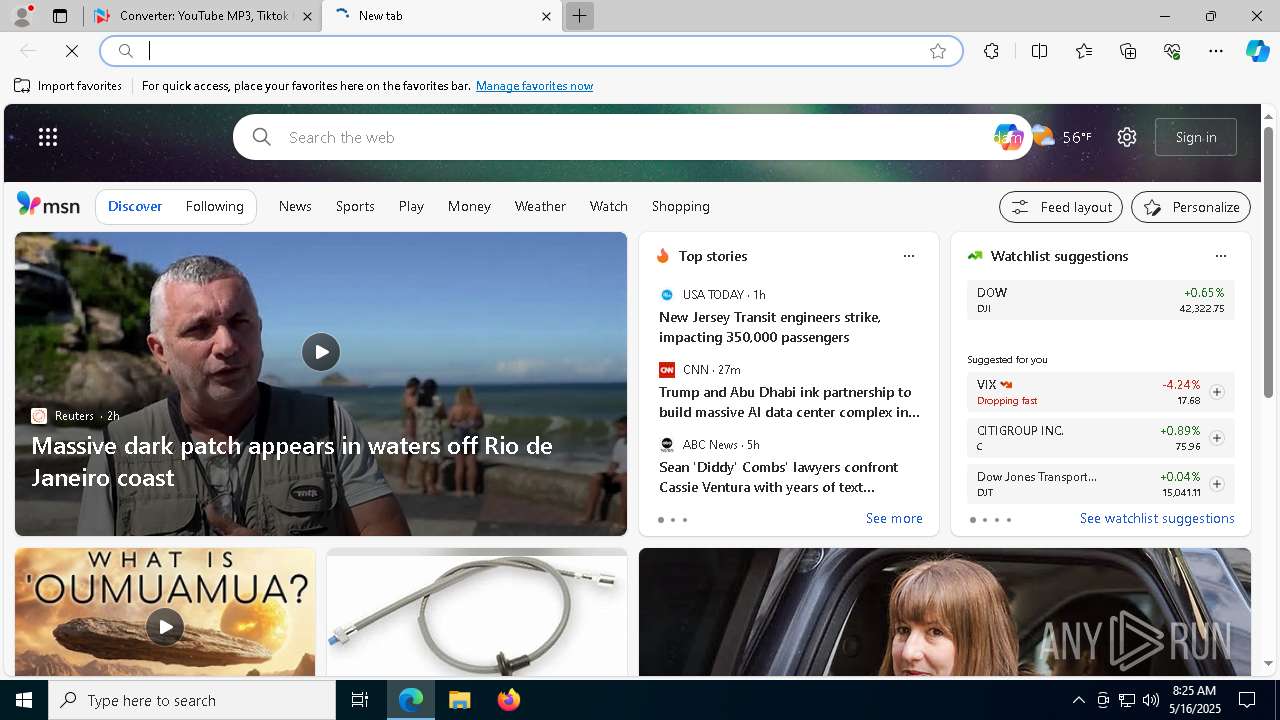Select the Discover feed tab
This screenshot has width=1280, height=720.
[135, 206]
